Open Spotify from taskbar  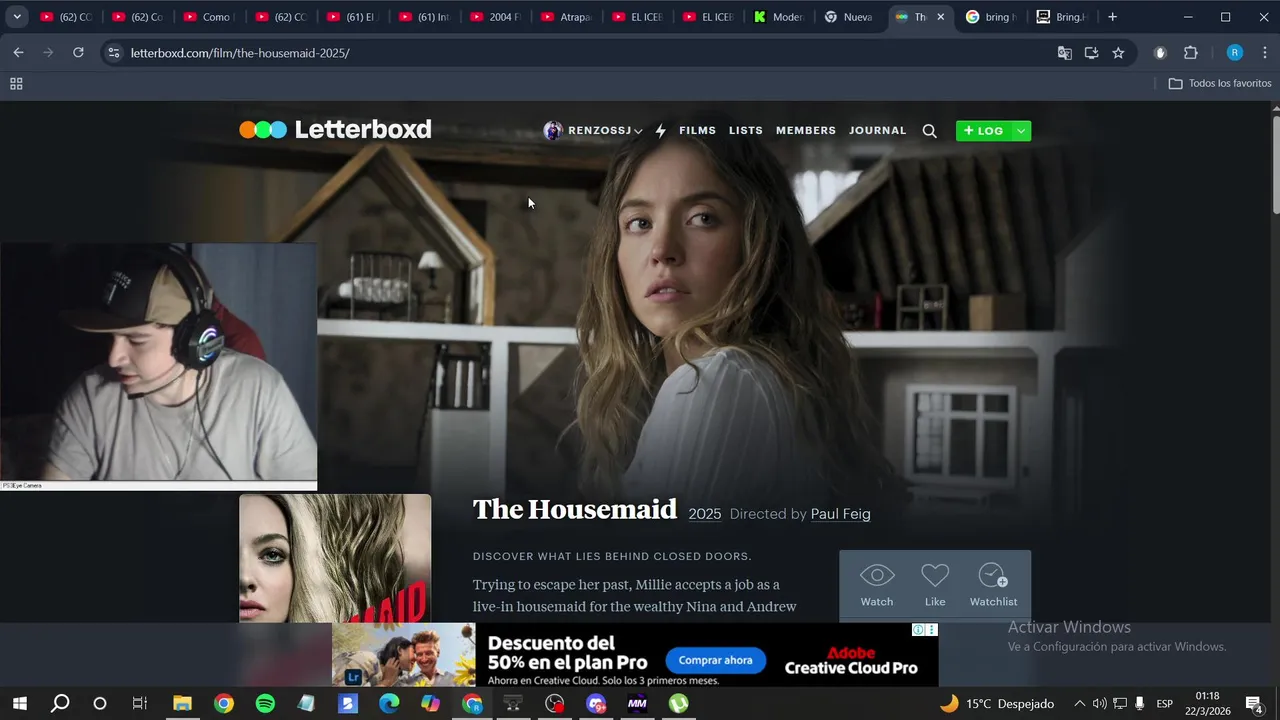[x=265, y=703]
